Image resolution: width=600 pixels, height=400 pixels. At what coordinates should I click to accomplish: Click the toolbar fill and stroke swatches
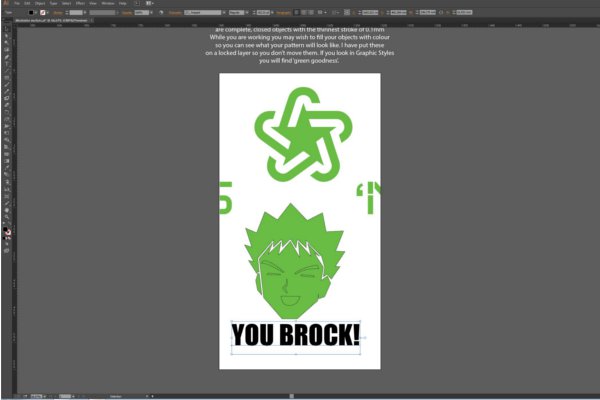(x=7, y=231)
